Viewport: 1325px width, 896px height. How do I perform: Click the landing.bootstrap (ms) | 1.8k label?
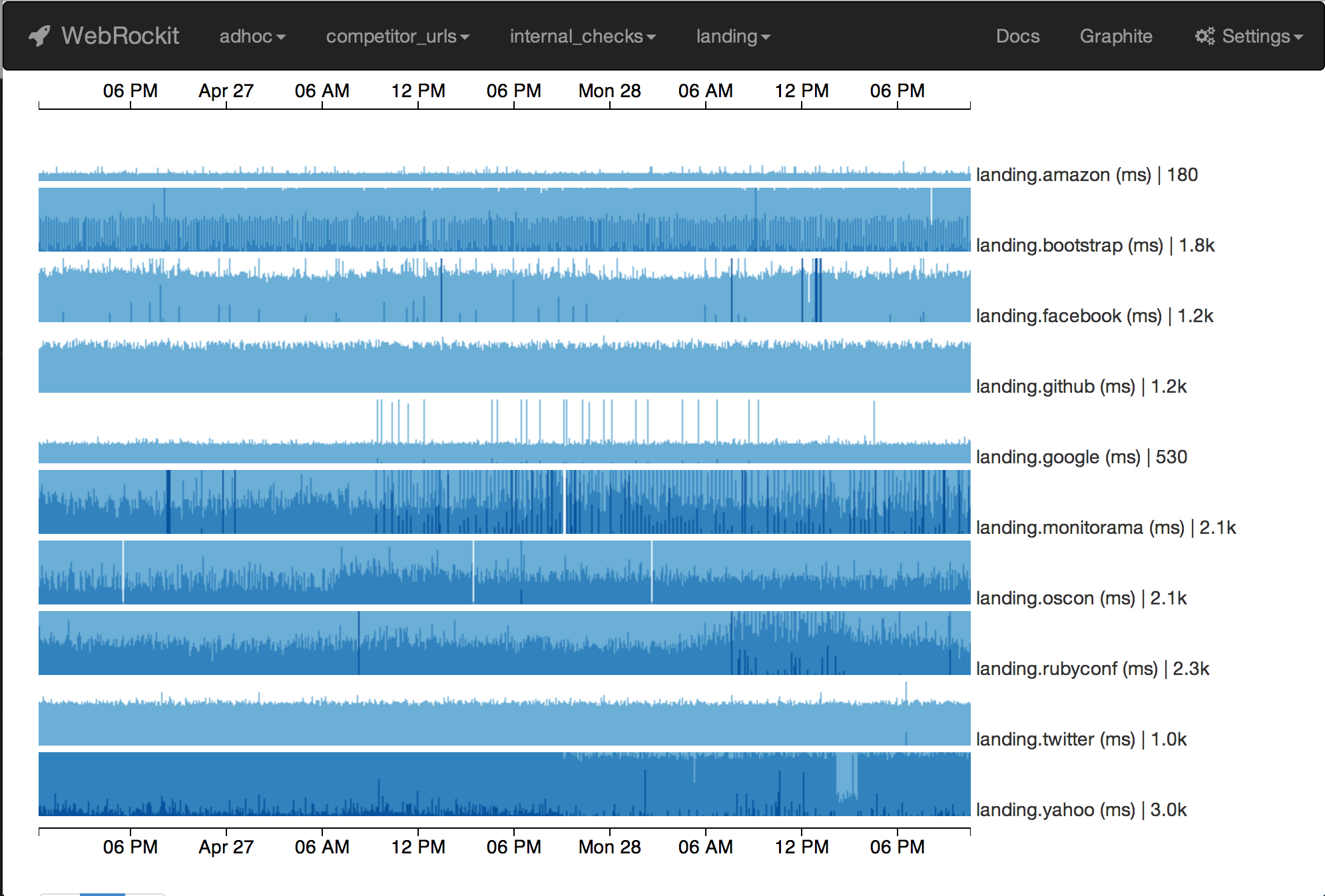[1095, 246]
